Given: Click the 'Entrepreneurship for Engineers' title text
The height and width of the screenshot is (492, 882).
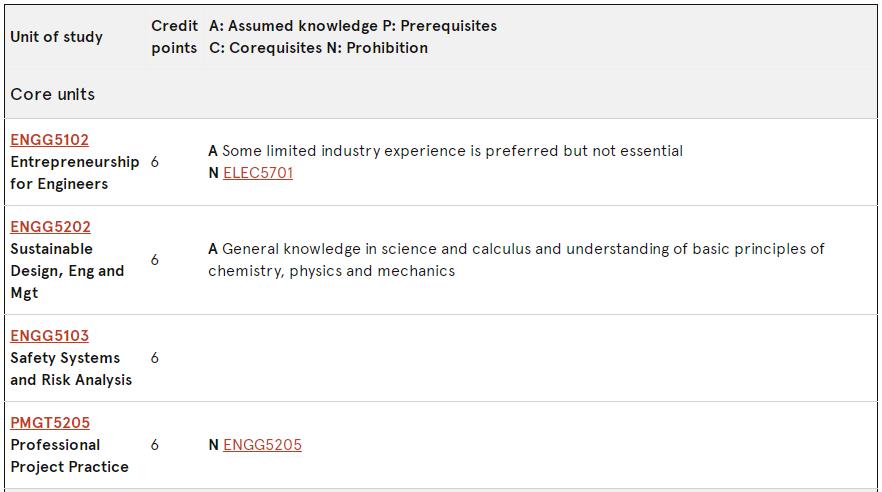Looking at the screenshot, I should point(75,173).
